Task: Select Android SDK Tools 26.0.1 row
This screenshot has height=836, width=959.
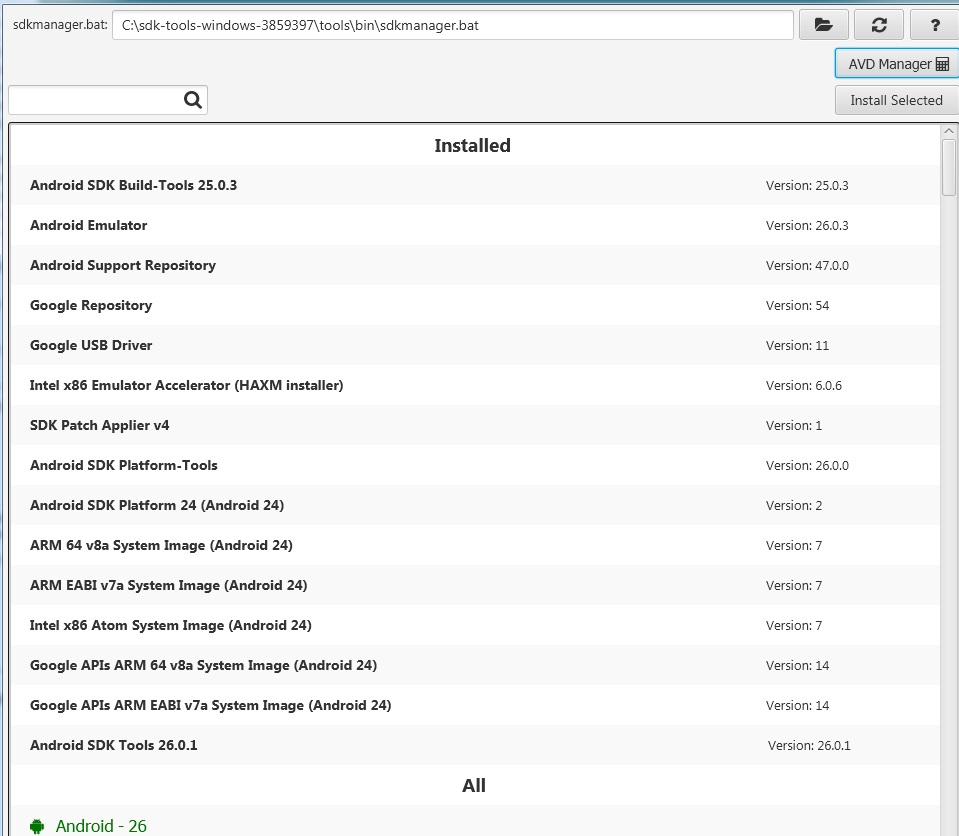Action: coord(475,745)
